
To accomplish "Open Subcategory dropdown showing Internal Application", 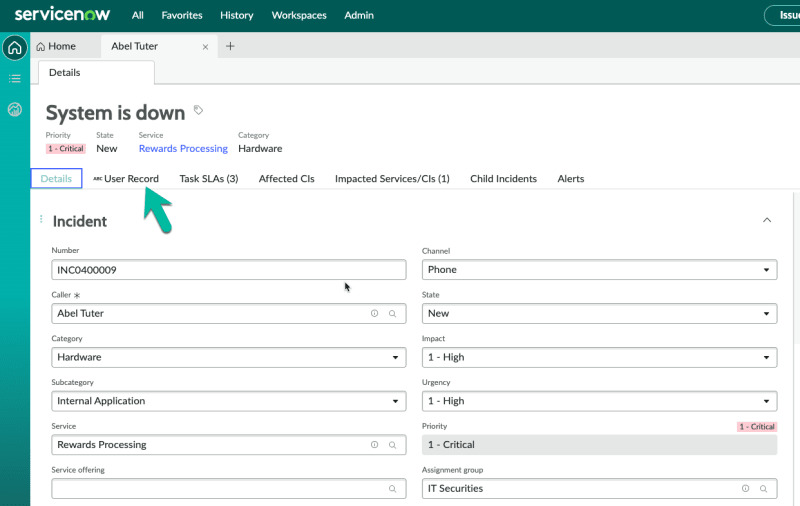I will [x=229, y=401].
